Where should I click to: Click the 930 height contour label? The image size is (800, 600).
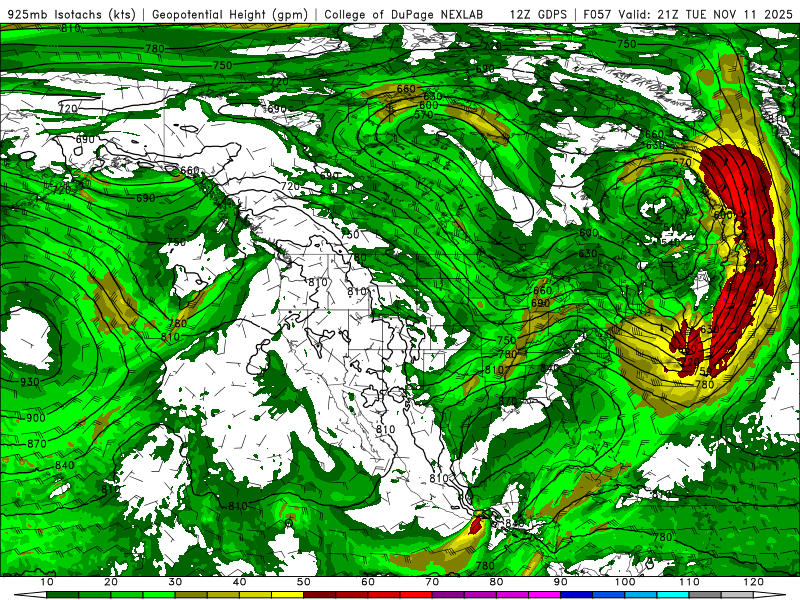(30, 382)
